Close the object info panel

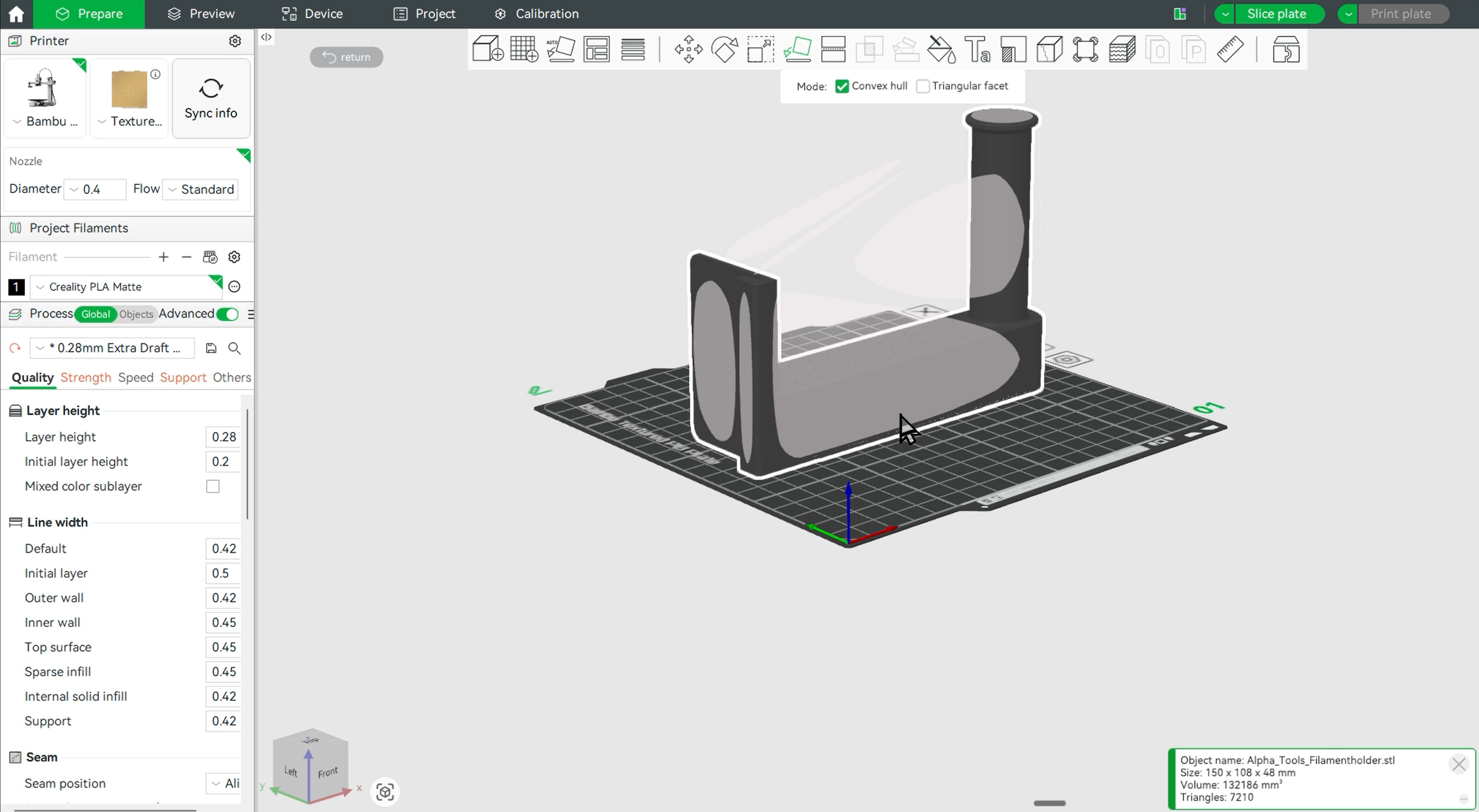[1458, 764]
